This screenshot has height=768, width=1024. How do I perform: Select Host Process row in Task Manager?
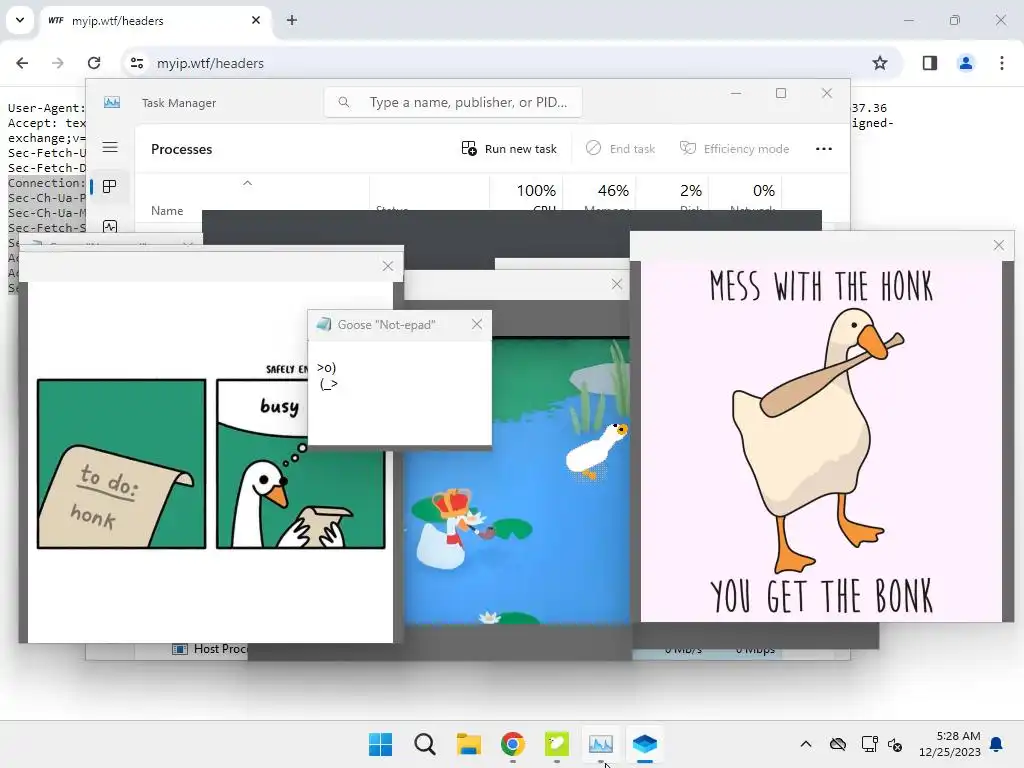[210, 649]
